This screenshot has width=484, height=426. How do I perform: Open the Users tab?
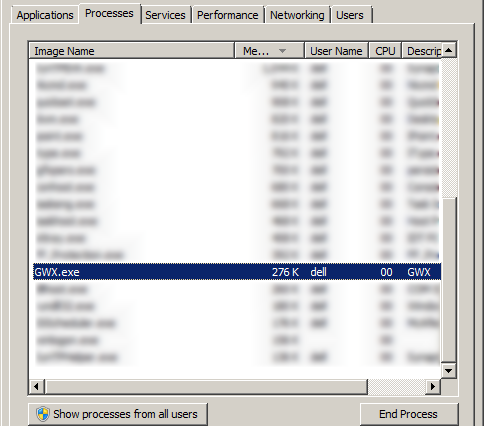350,15
